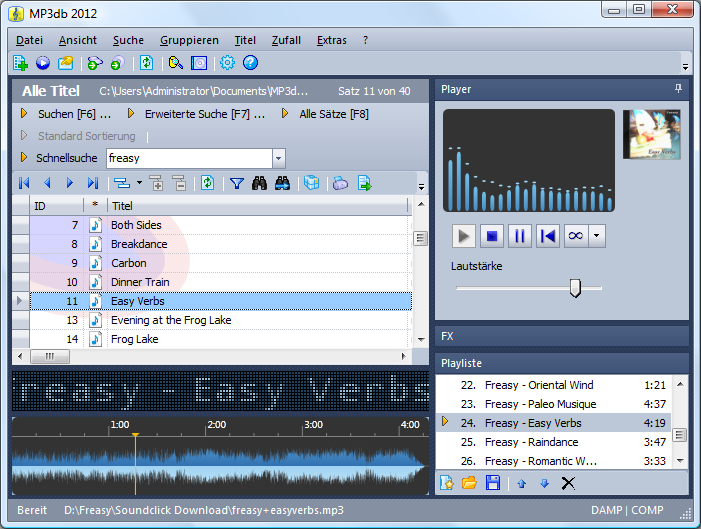701x529 pixels.
Task: Open settings via the gear icon
Action: tap(227, 63)
